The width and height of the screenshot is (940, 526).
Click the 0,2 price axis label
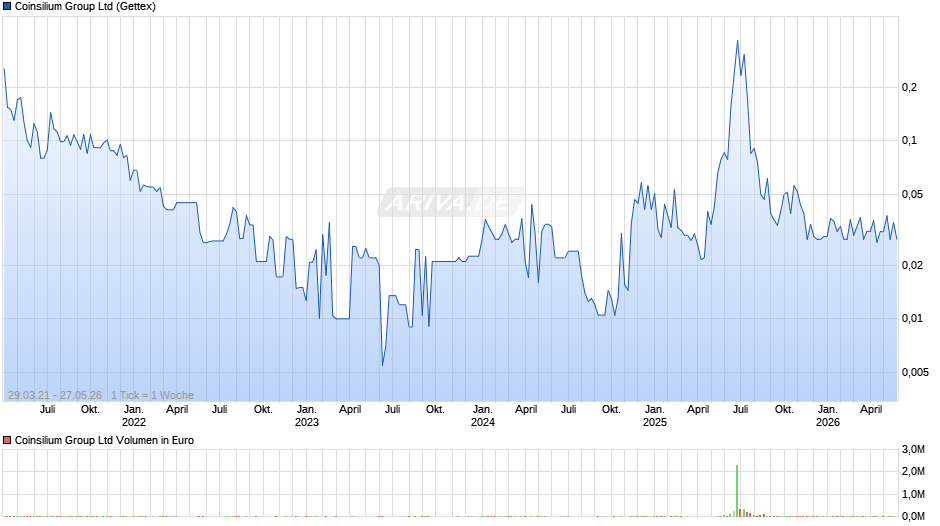pyautogui.click(x=909, y=88)
